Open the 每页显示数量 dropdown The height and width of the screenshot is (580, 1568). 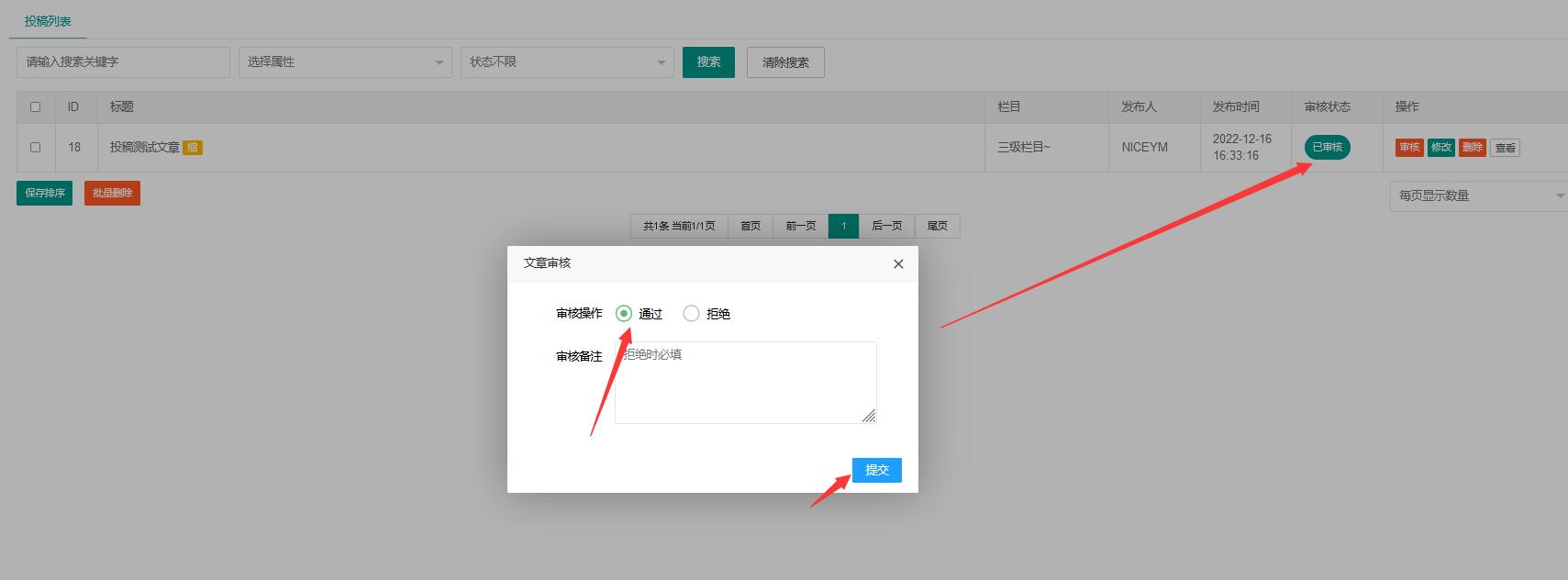click(1477, 196)
